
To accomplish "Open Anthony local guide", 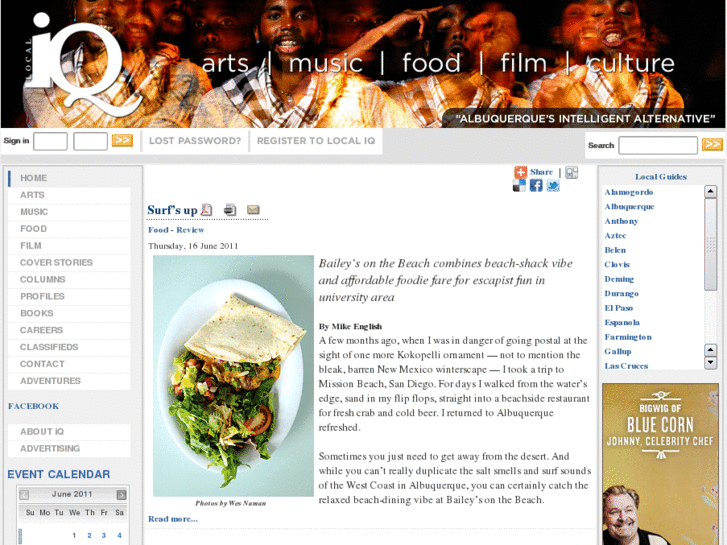I will [x=621, y=221].
